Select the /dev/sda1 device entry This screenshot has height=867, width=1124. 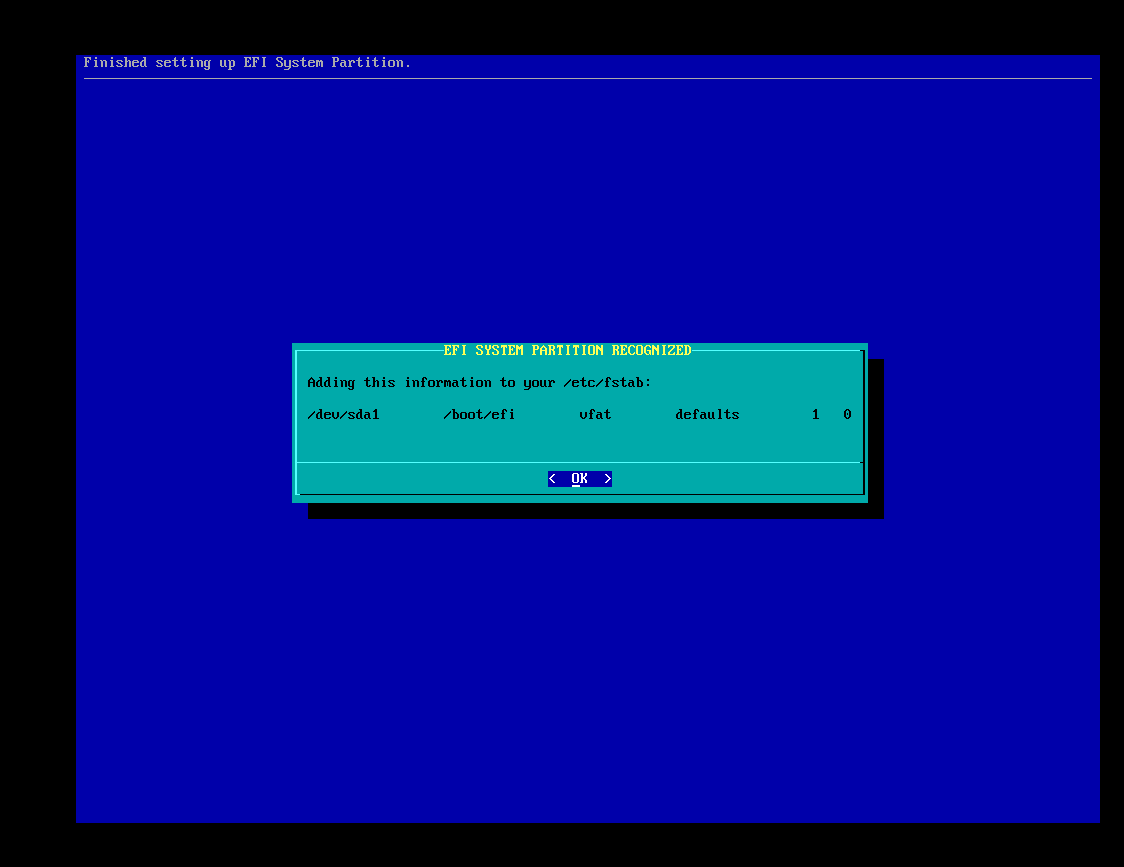pyautogui.click(x=343, y=415)
